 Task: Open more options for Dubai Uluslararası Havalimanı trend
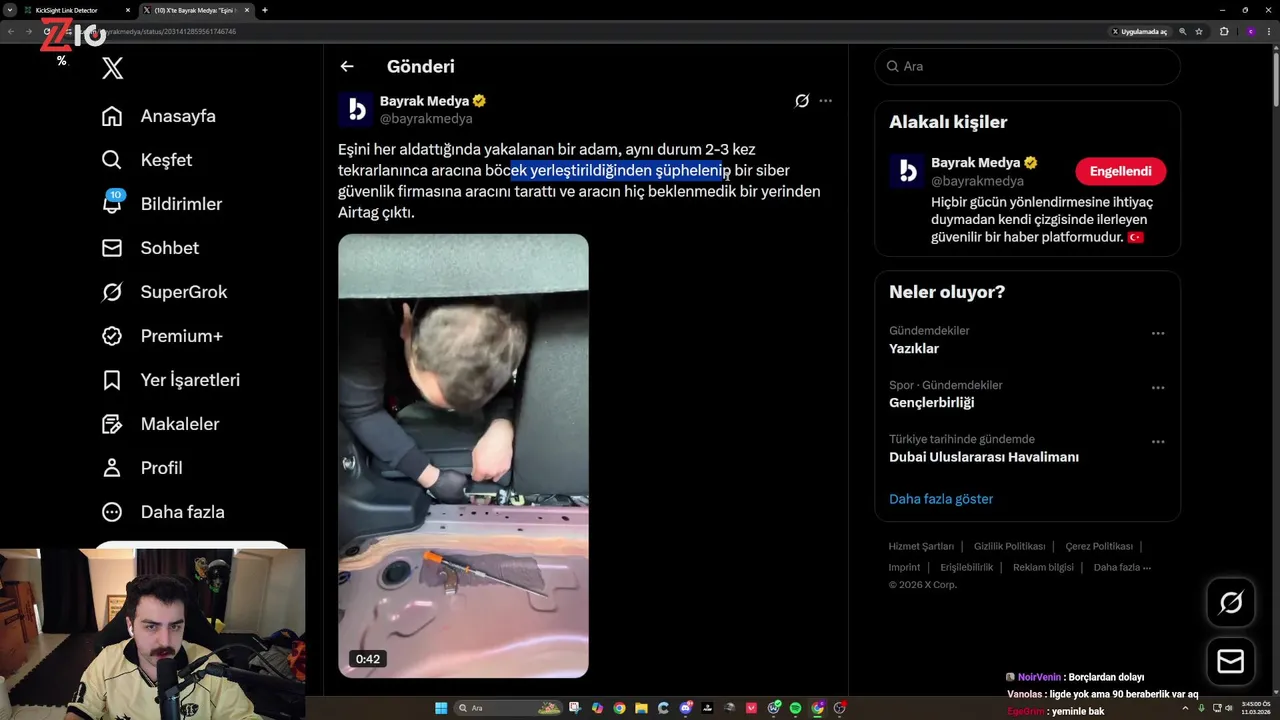pos(1158,442)
